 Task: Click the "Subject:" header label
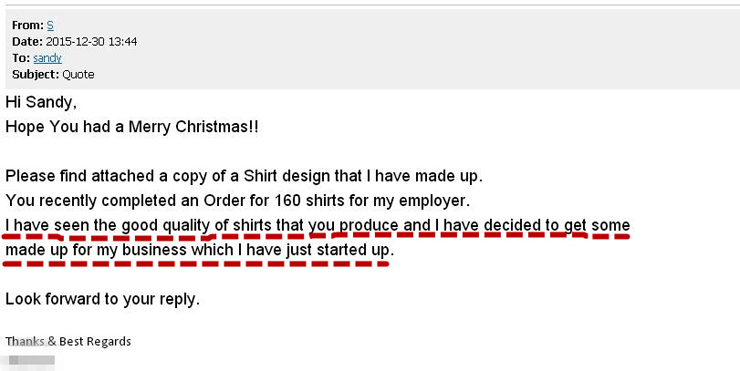pyautogui.click(x=35, y=75)
